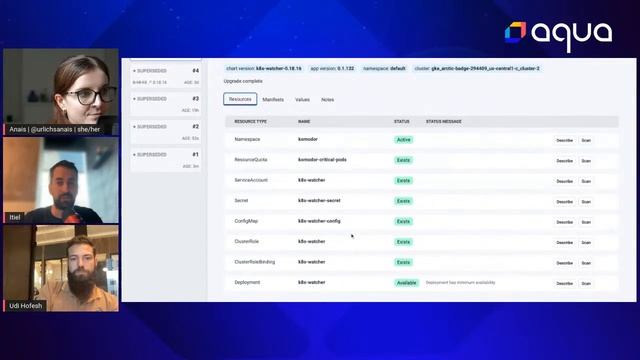Open the Values tab
This screenshot has width=640, height=360.
(302, 100)
